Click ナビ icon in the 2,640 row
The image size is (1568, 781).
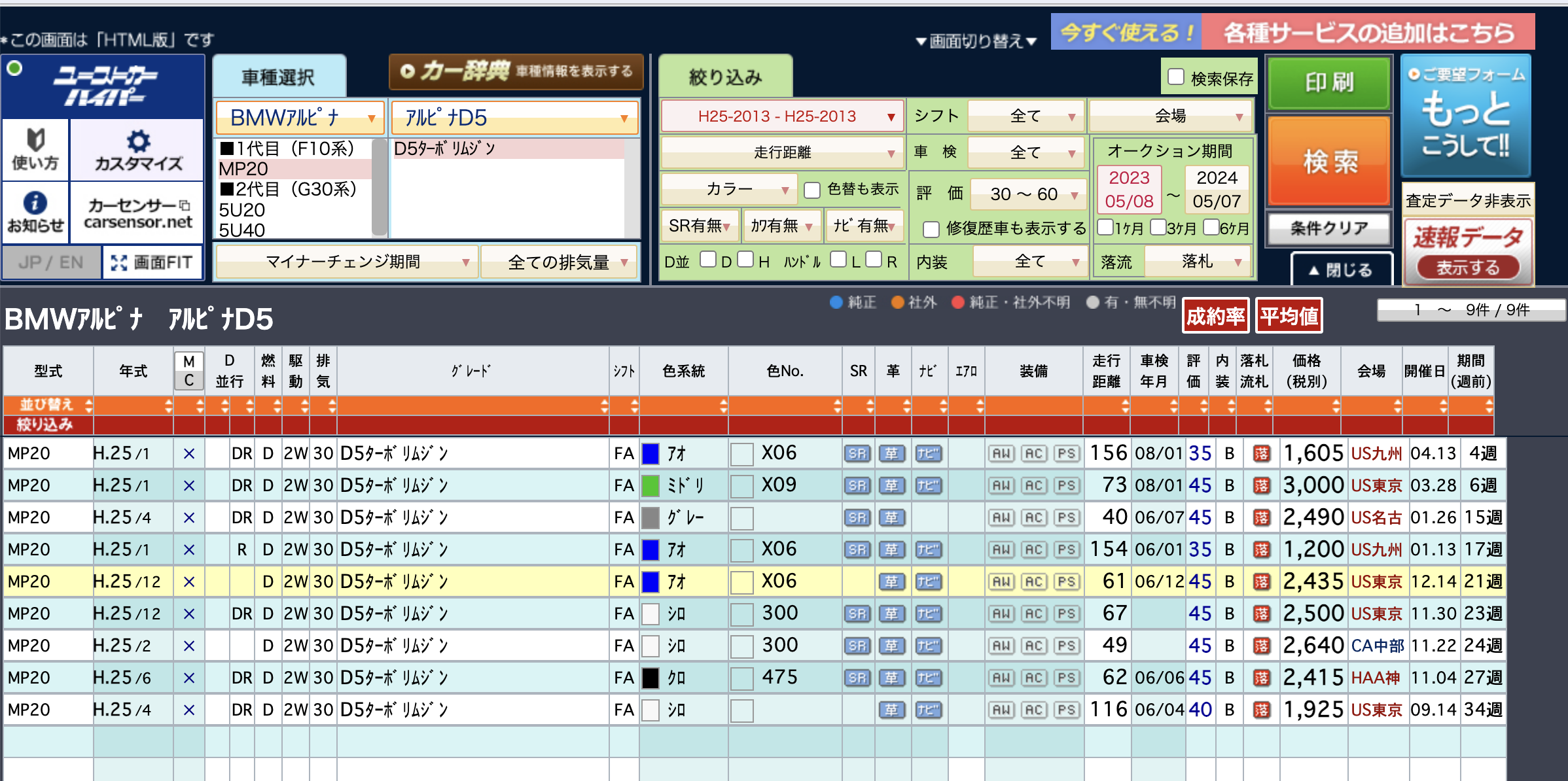coord(928,646)
